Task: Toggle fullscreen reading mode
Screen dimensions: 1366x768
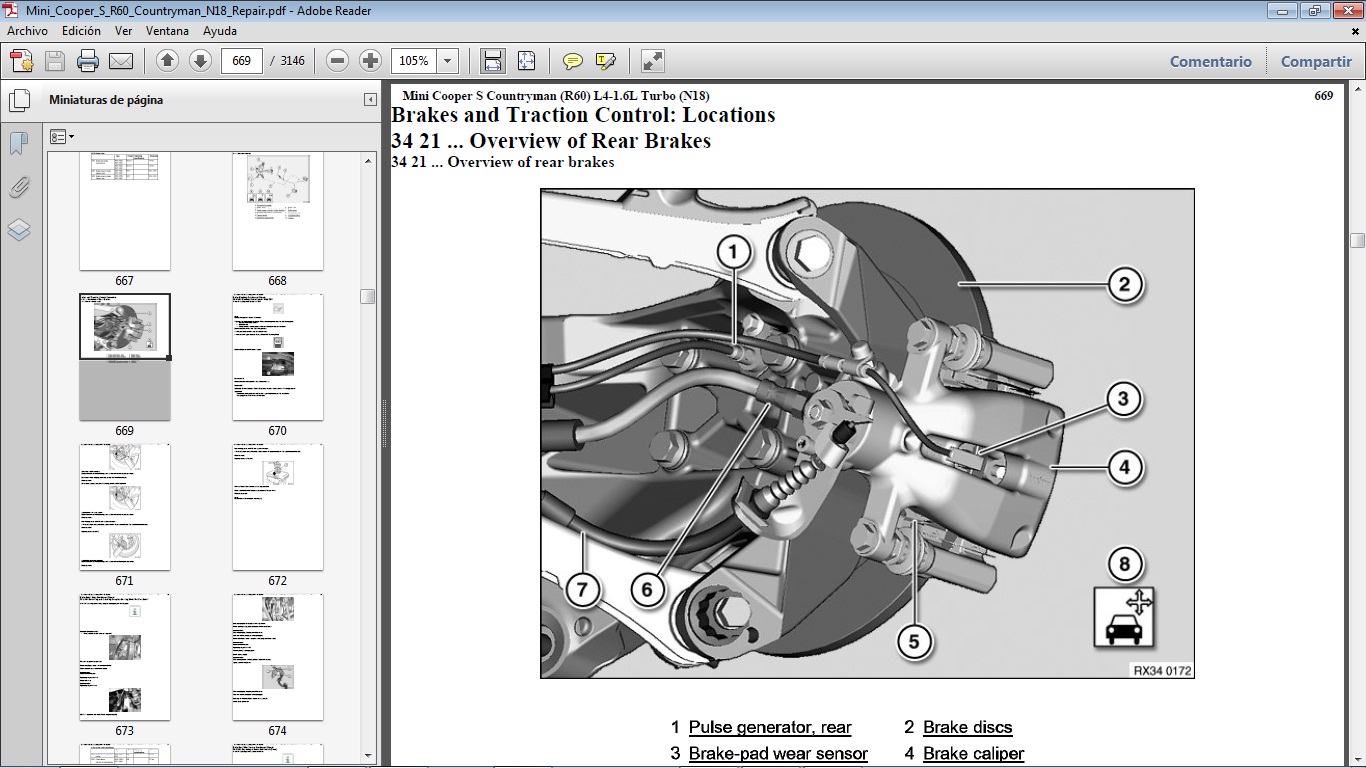Action: [x=652, y=60]
